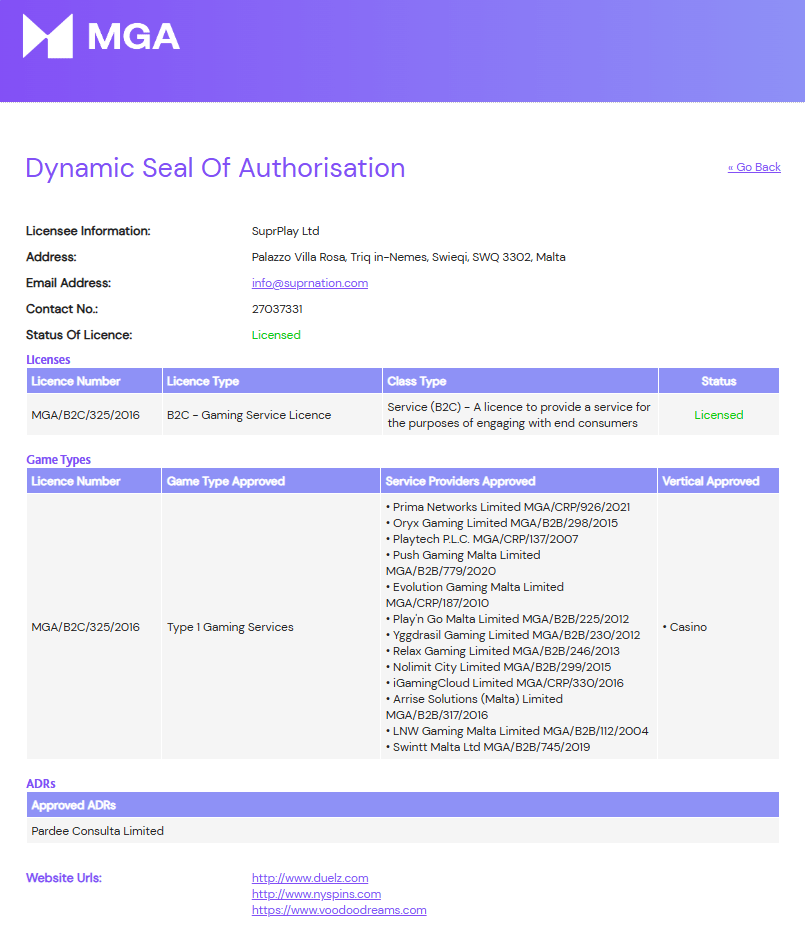Screen dimensions: 805x926
Task: Click Nolimit City Limited MGA/B2B/299/2015 entry
Action: click(498, 667)
